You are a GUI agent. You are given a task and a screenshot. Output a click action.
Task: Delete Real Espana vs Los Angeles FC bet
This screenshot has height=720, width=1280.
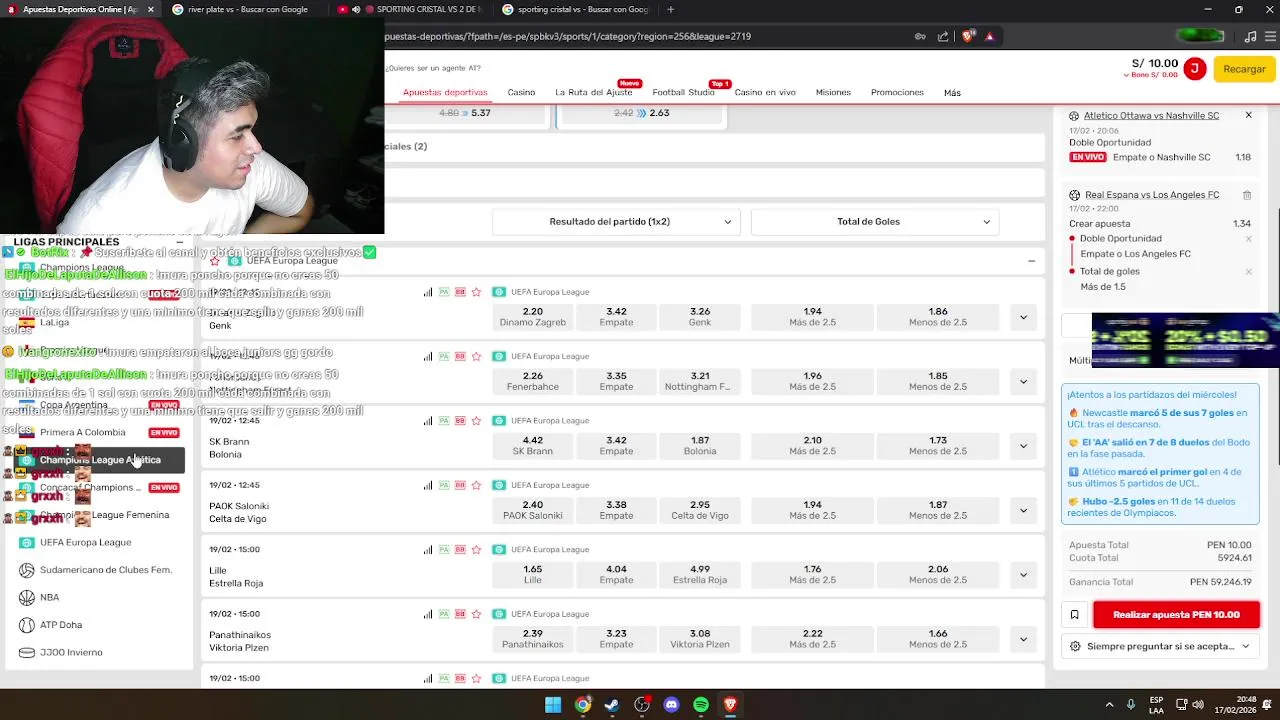[1247, 195]
